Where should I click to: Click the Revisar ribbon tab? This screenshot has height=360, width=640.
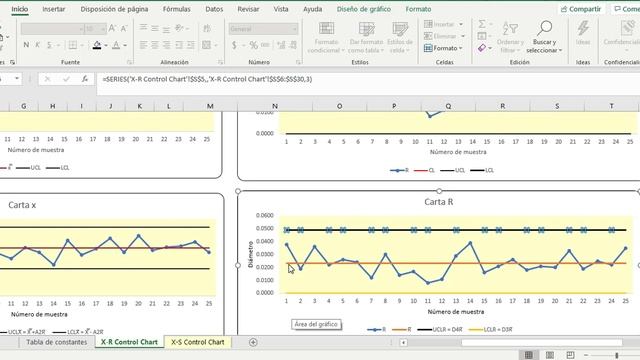248,9
